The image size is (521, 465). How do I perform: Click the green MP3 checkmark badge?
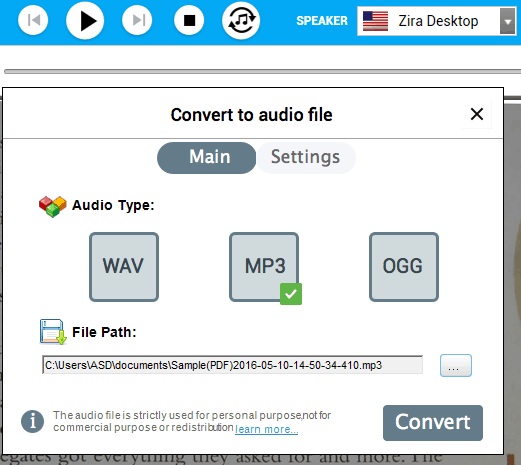coord(291,294)
